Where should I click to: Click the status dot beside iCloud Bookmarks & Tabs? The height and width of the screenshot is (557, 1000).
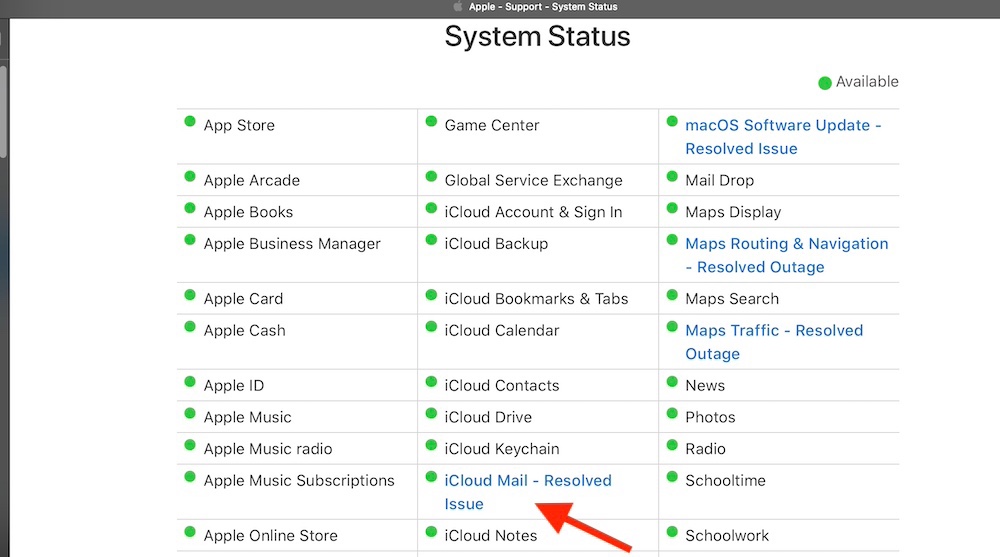(431, 295)
